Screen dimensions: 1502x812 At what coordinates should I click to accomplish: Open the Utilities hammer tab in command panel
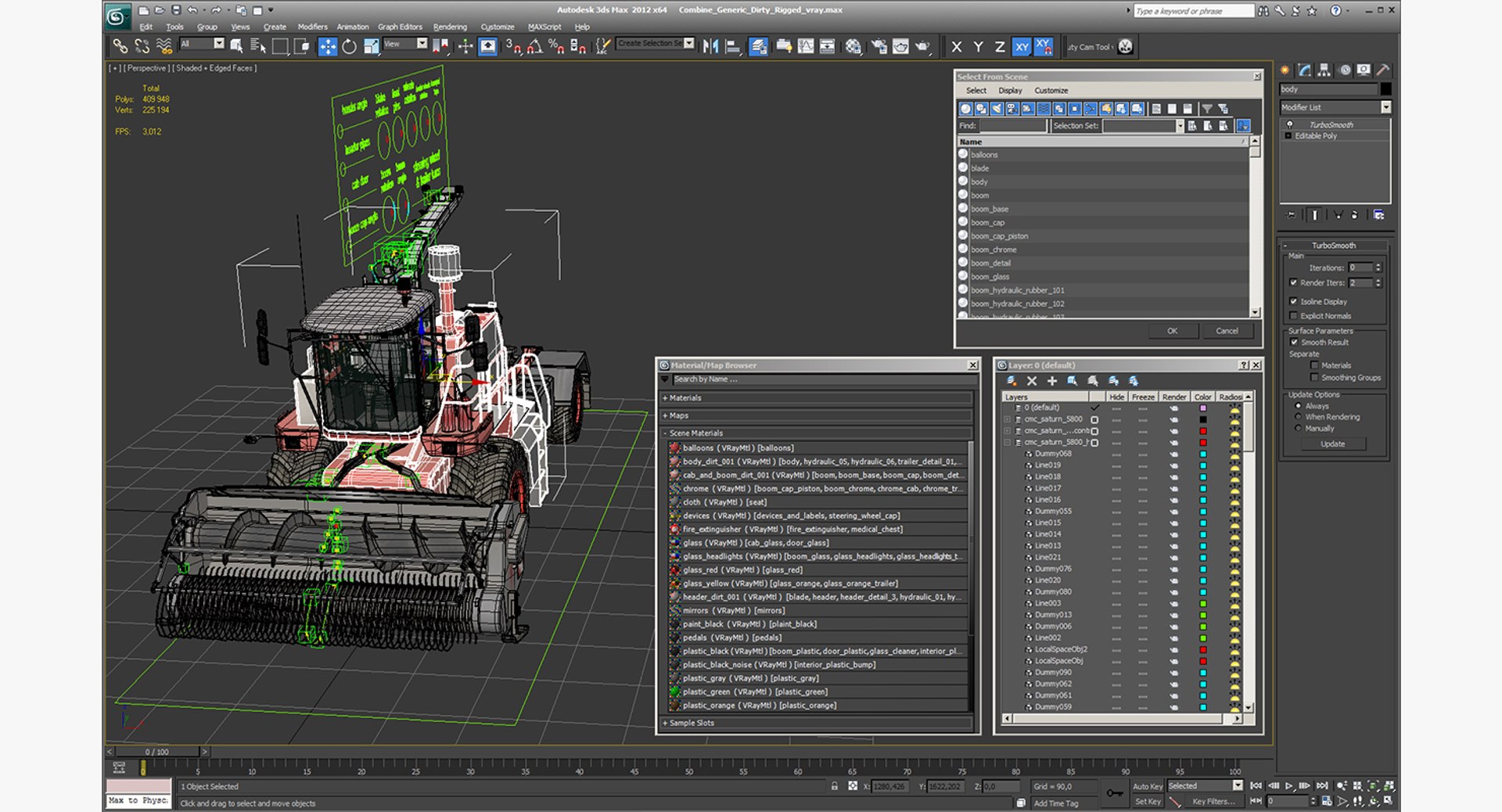tap(1382, 70)
